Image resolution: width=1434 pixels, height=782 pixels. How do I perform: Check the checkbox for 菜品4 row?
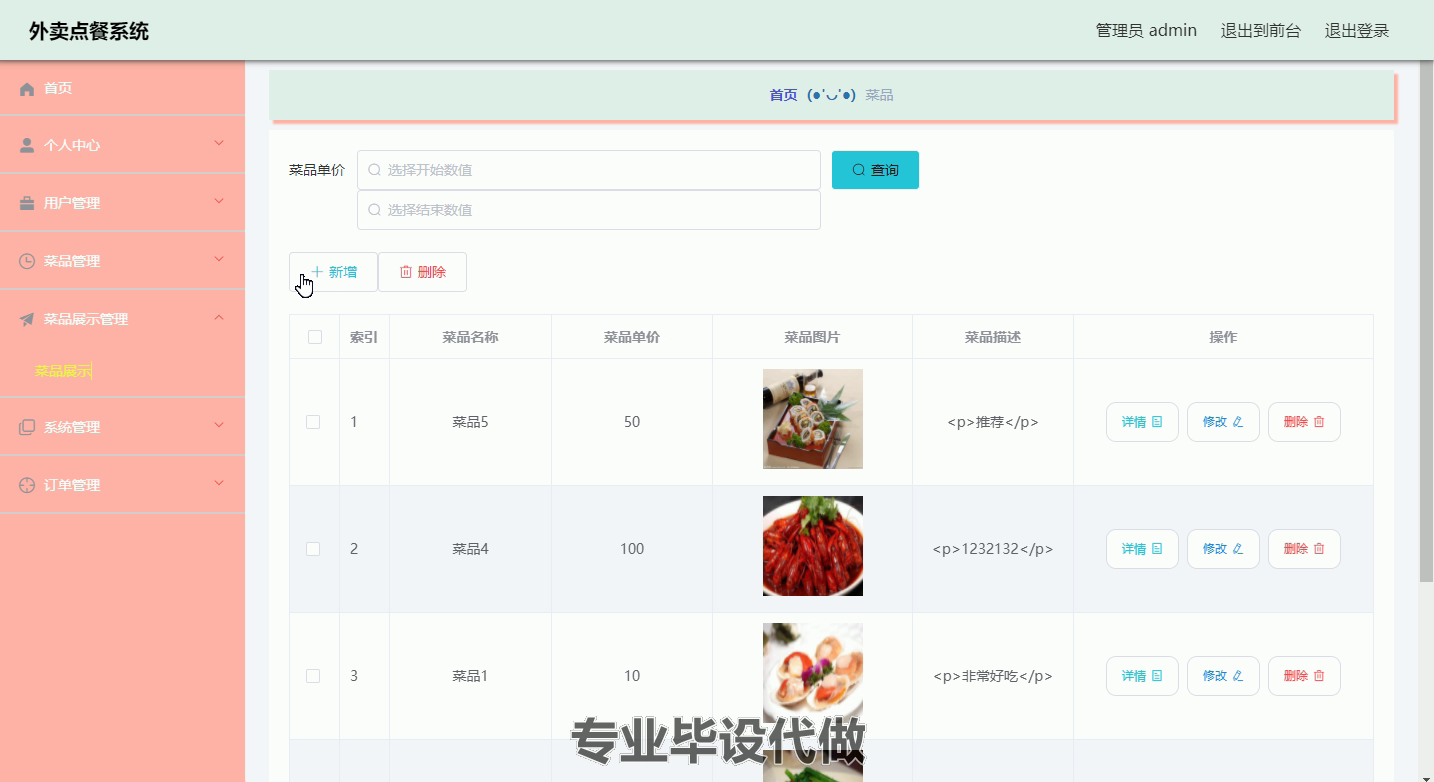[313, 549]
